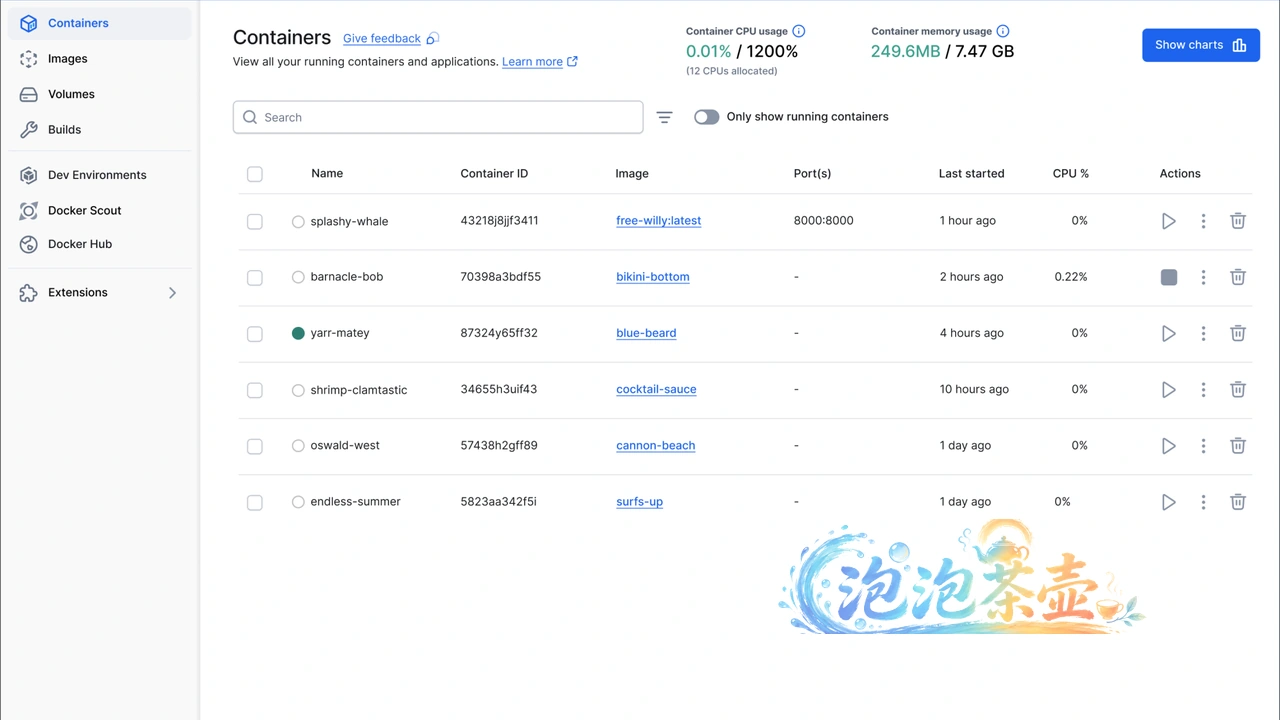Click the status circle of barnacle-bob
The height and width of the screenshot is (720, 1280).
pyautogui.click(x=298, y=277)
